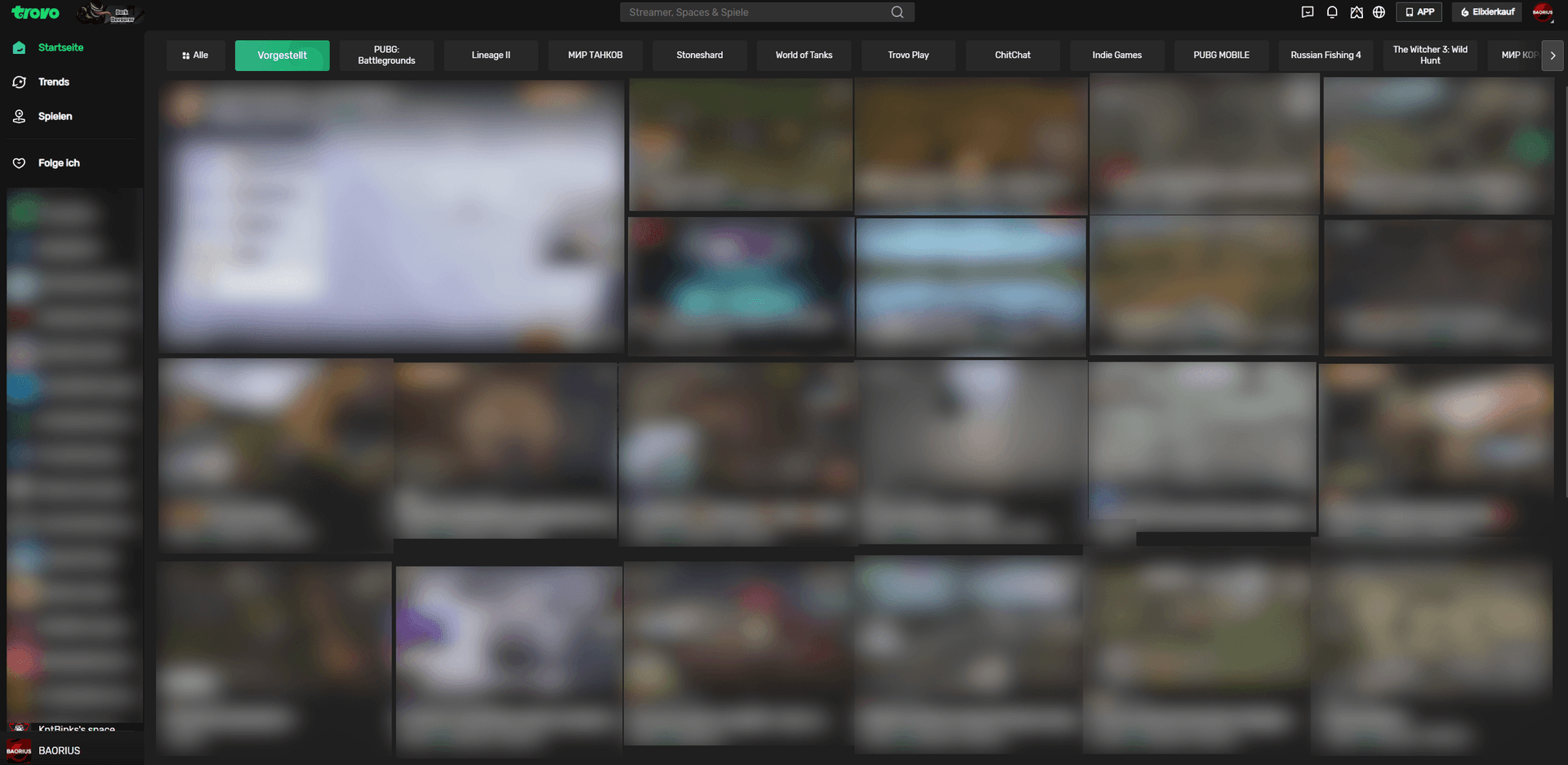Open the BAORIUS profile avatar menu
The width and height of the screenshot is (1568, 765).
1543,12
